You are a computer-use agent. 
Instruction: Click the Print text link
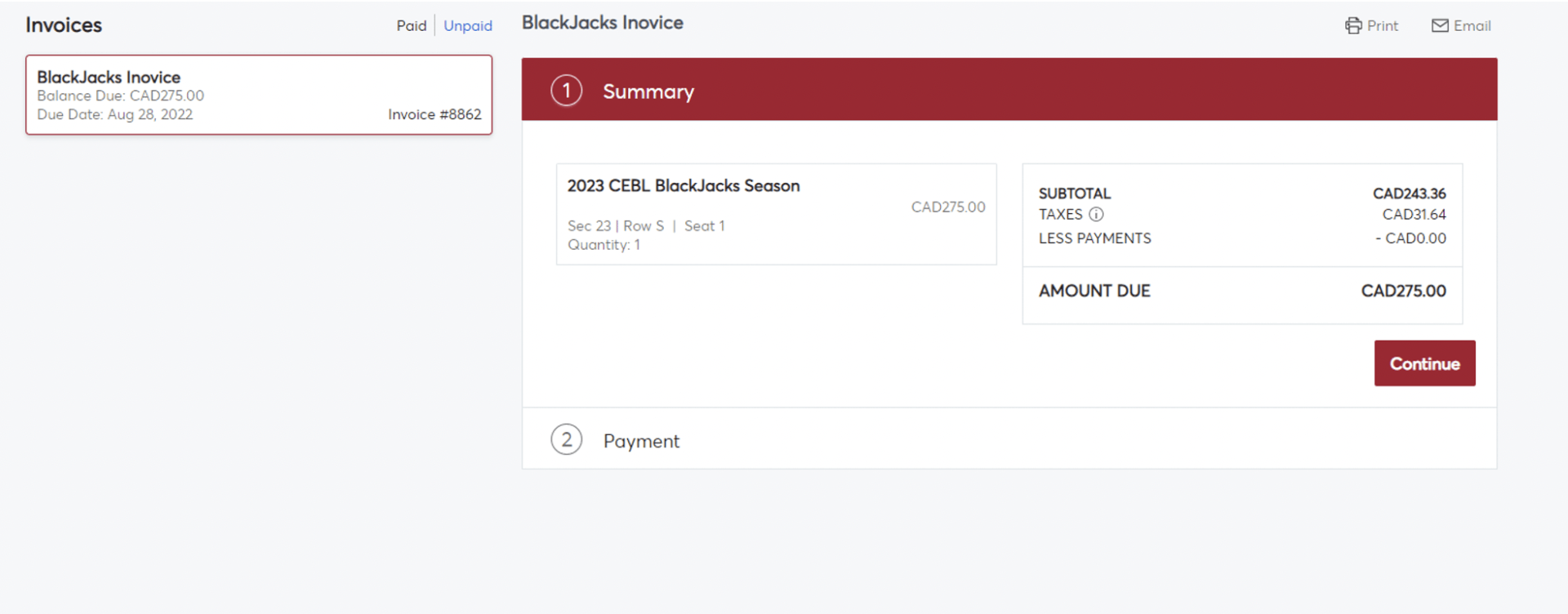pos(1383,26)
